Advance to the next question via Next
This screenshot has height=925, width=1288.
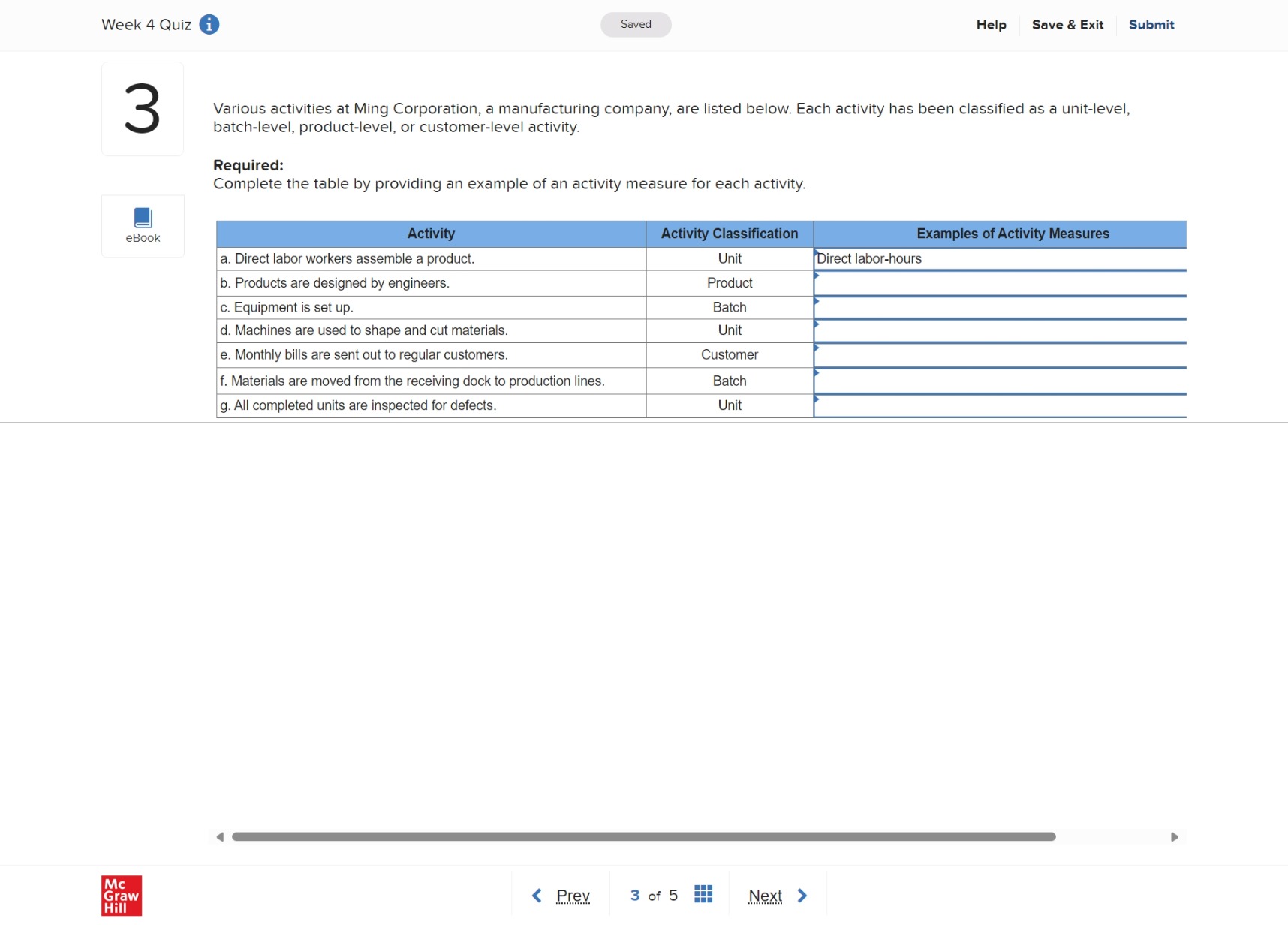click(x=765, y=895)
